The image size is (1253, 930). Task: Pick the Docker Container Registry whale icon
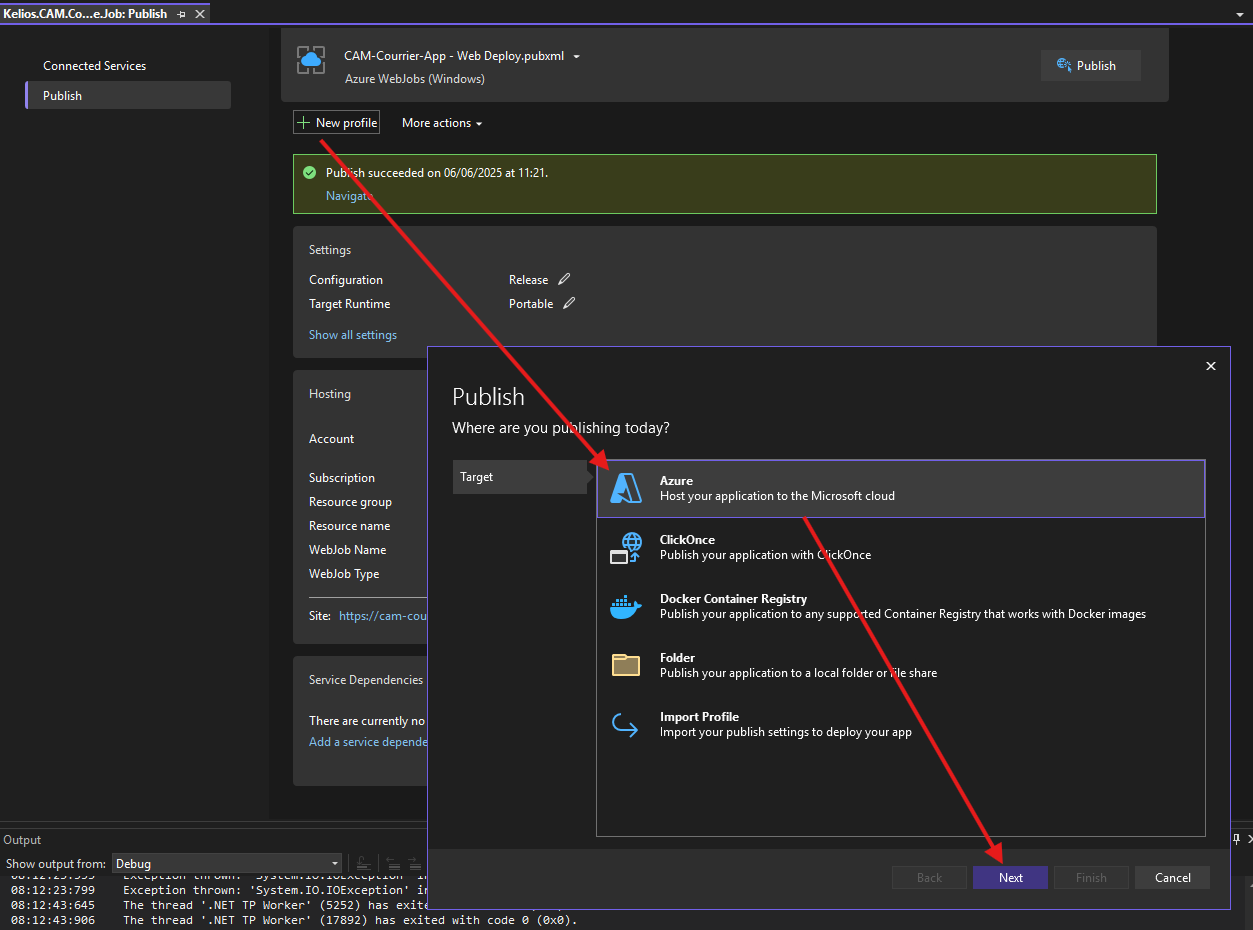coord(626,606)
